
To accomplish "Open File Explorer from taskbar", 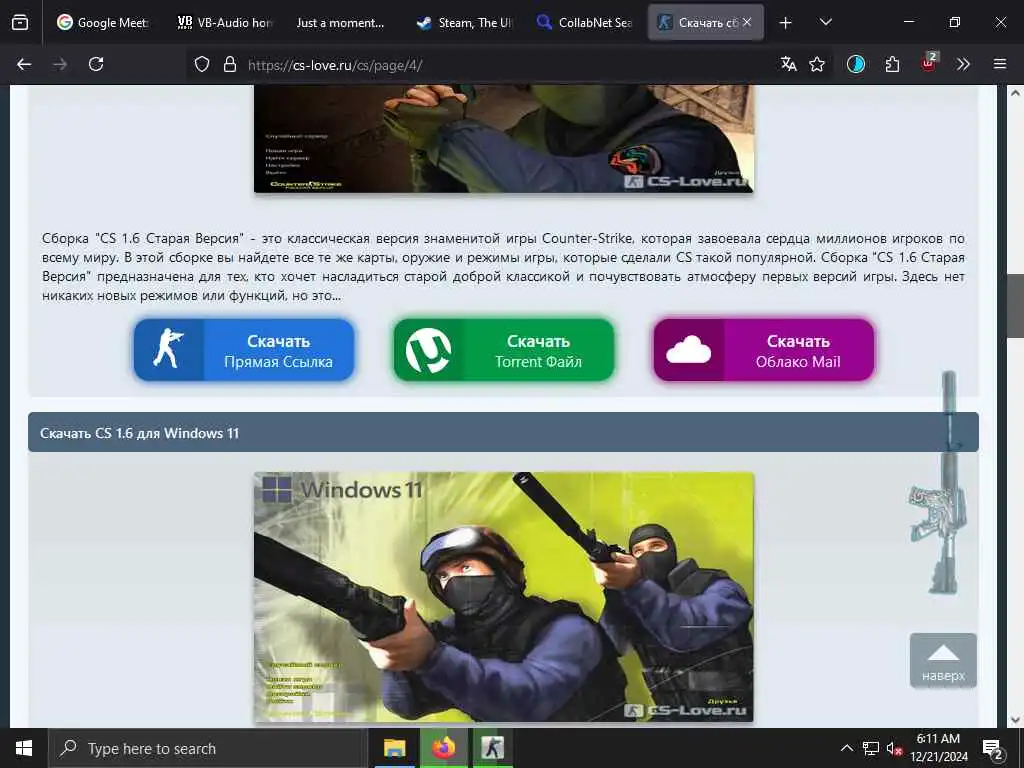I will point(394,748).
